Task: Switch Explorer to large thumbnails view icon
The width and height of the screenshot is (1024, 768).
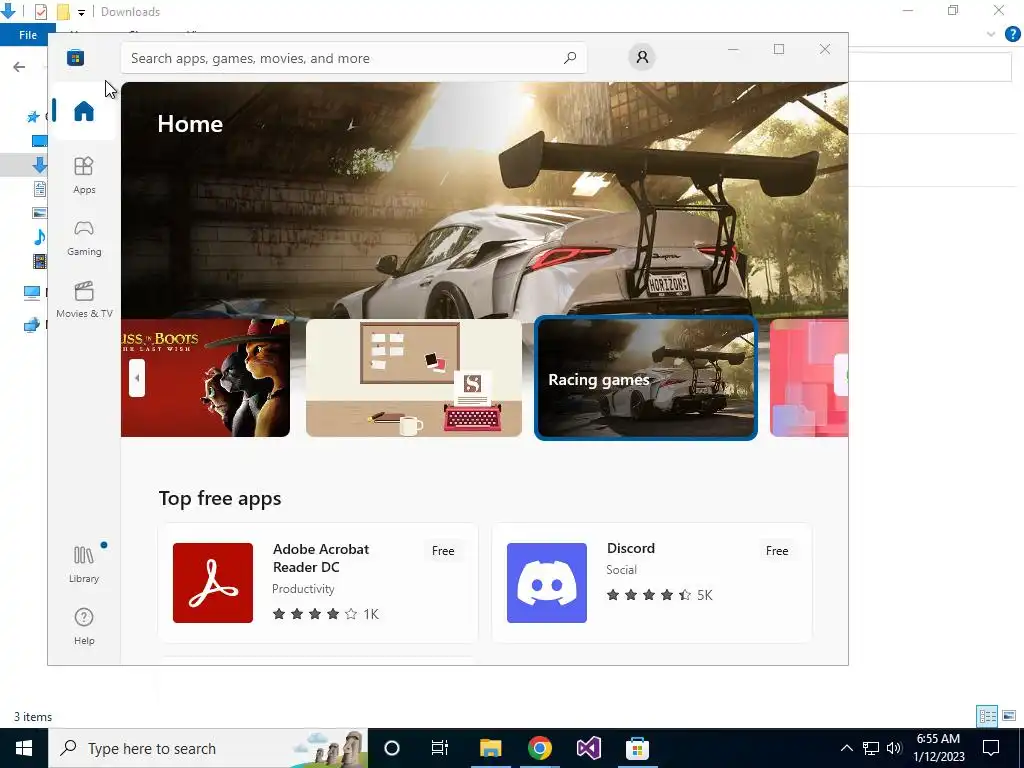Action: (x=1009, y=716)
